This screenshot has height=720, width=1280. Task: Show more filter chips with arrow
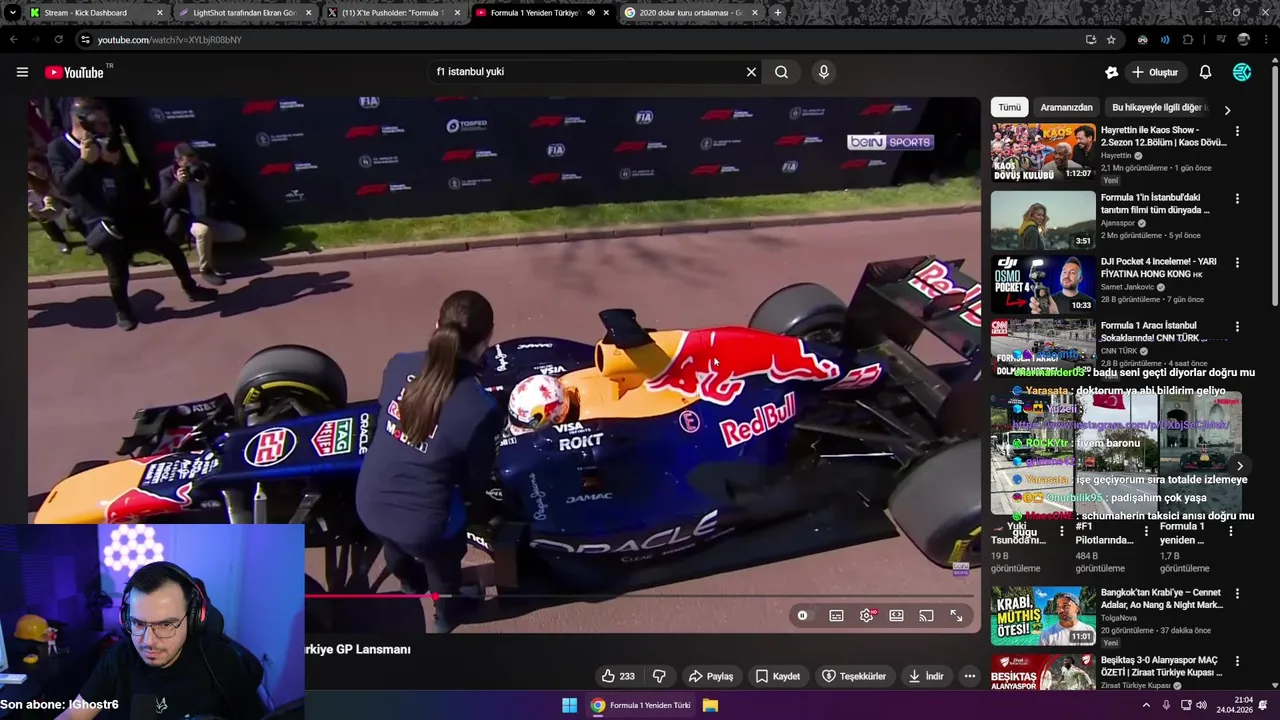pyautogui.click(x=1227, y=109)
